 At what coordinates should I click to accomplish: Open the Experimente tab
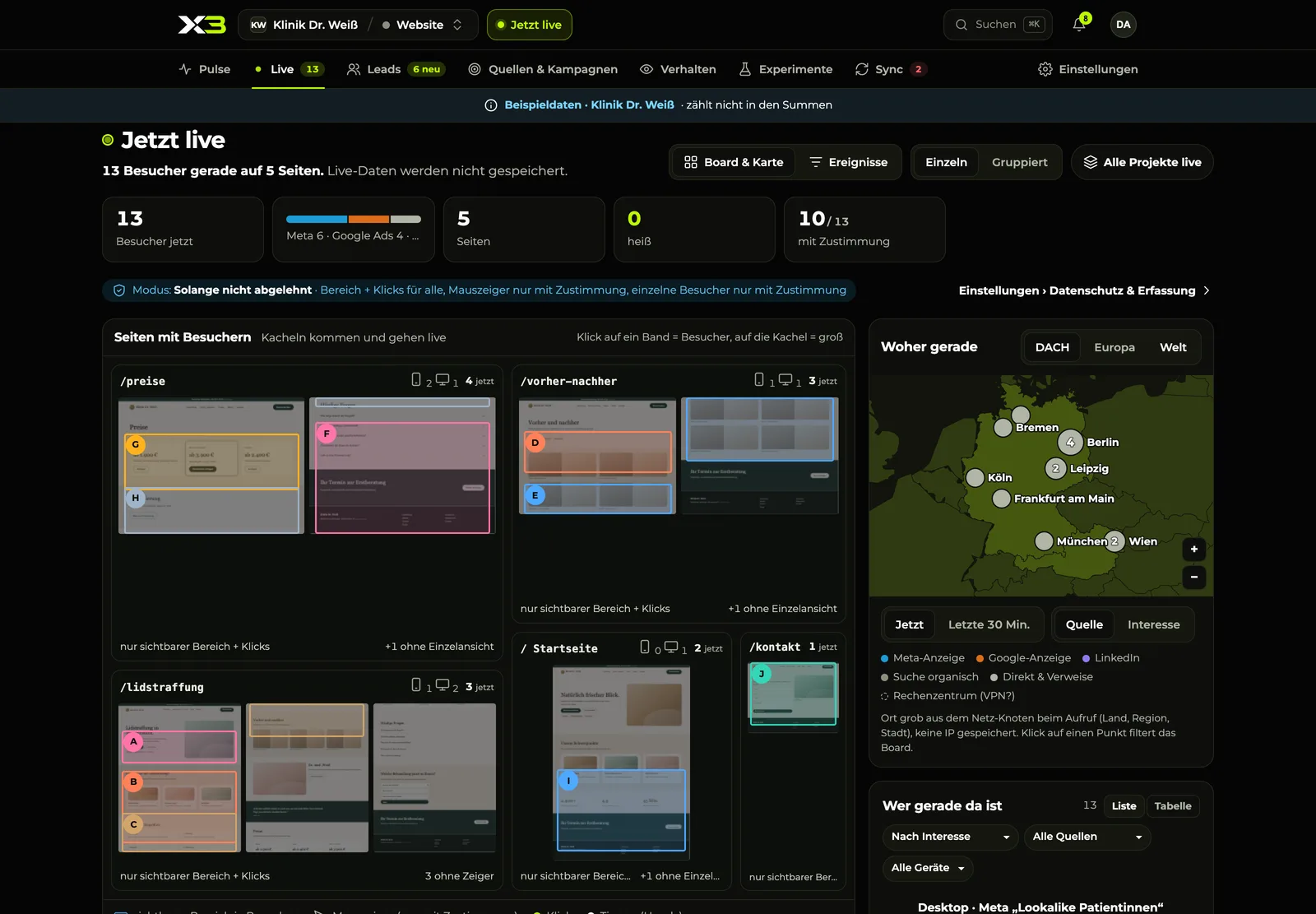click(x=785, y=69)
